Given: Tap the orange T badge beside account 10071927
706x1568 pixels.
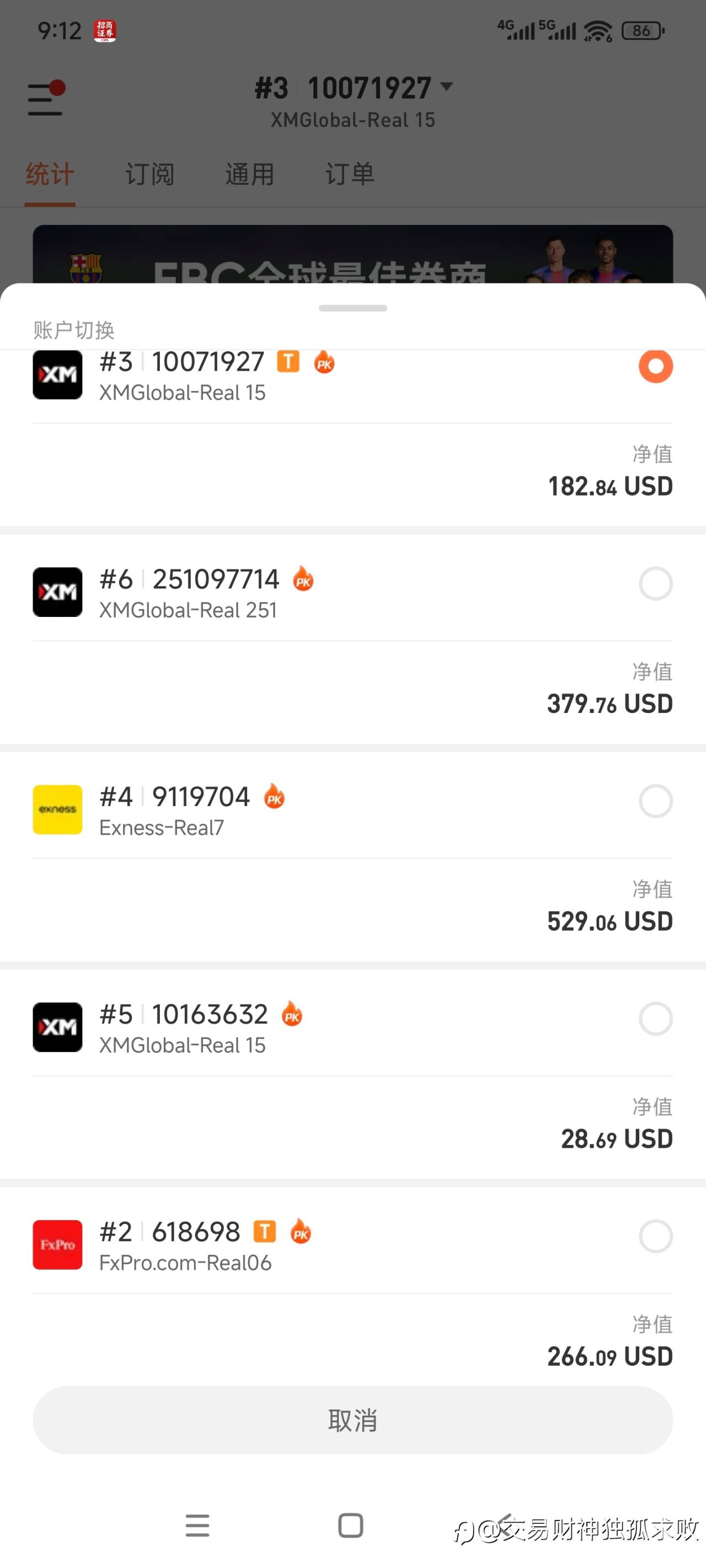Looking at the screenshot, I should click(288, 362).
